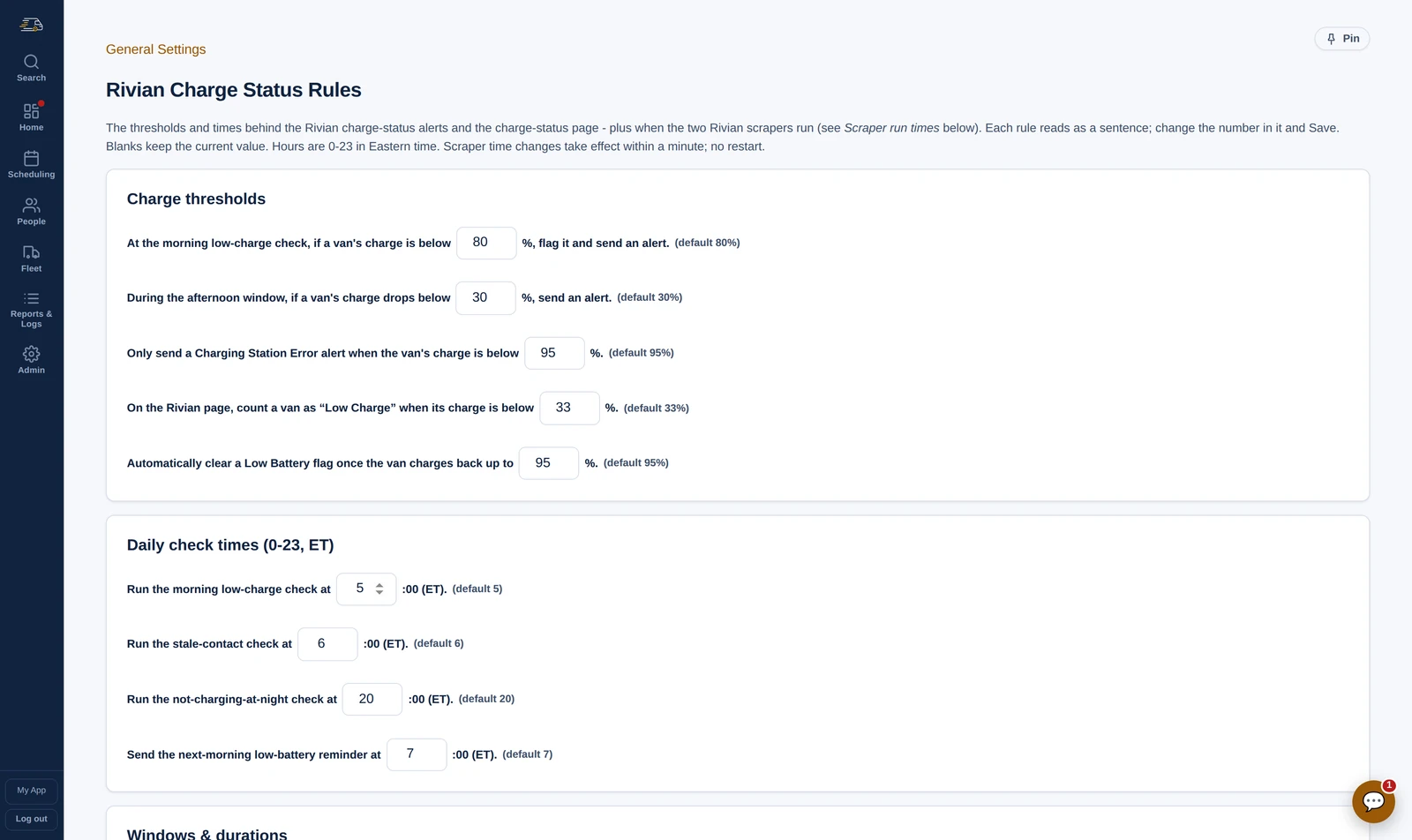The image size is (1412, 840).
Task: Edit not-charging-at-night check hour field (20)
Action: pyautogui.click(x=372, y=700)
